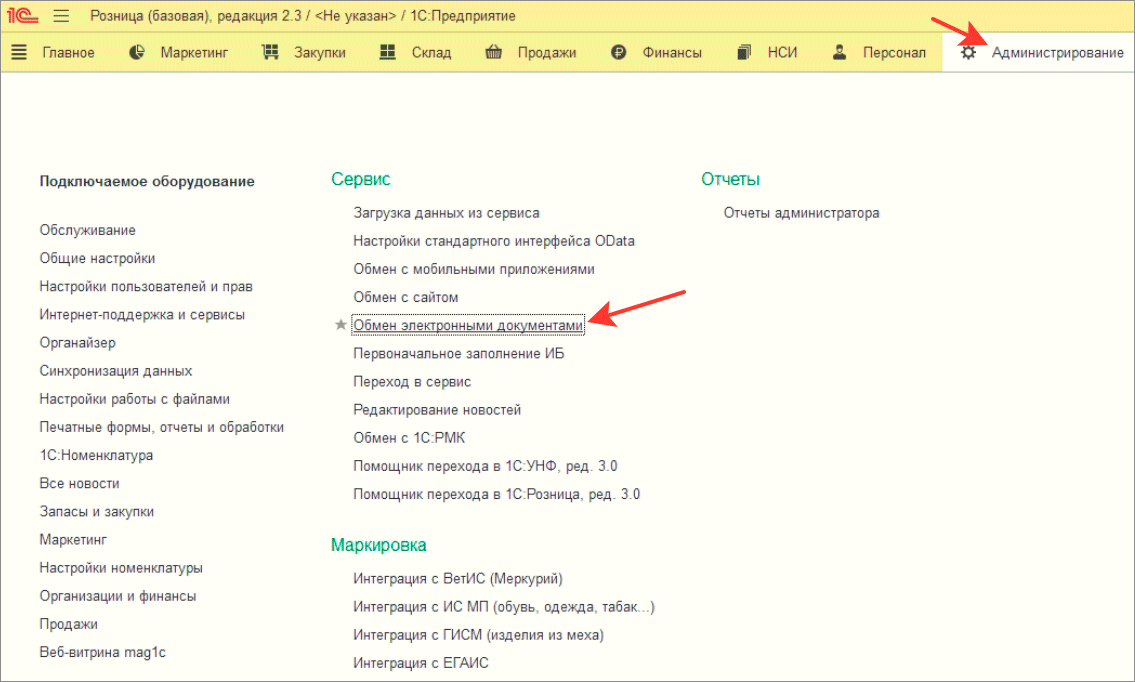Click the Продажи basket icon
The width and height of the screenshot is (1135, 682).
(494, 52)
